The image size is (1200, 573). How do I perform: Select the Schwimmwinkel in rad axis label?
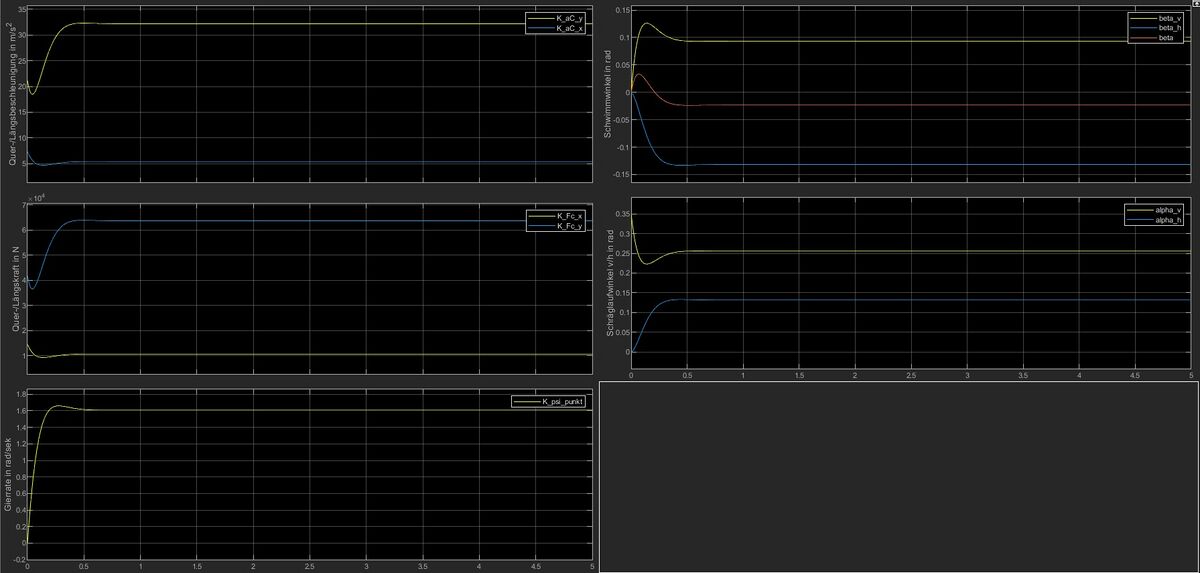click(607, 93)
